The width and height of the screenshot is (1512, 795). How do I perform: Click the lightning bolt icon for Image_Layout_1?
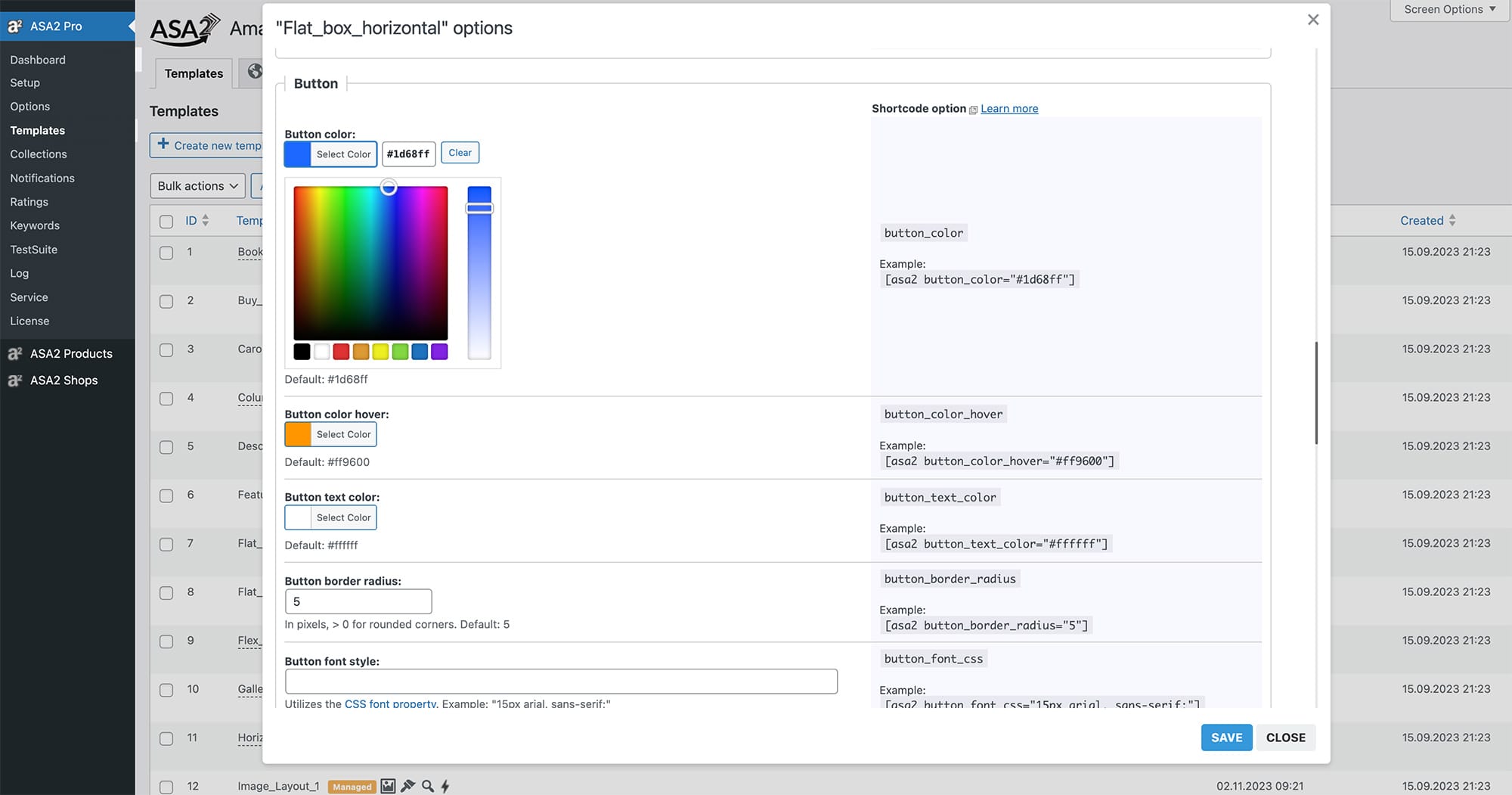[445, 786]
